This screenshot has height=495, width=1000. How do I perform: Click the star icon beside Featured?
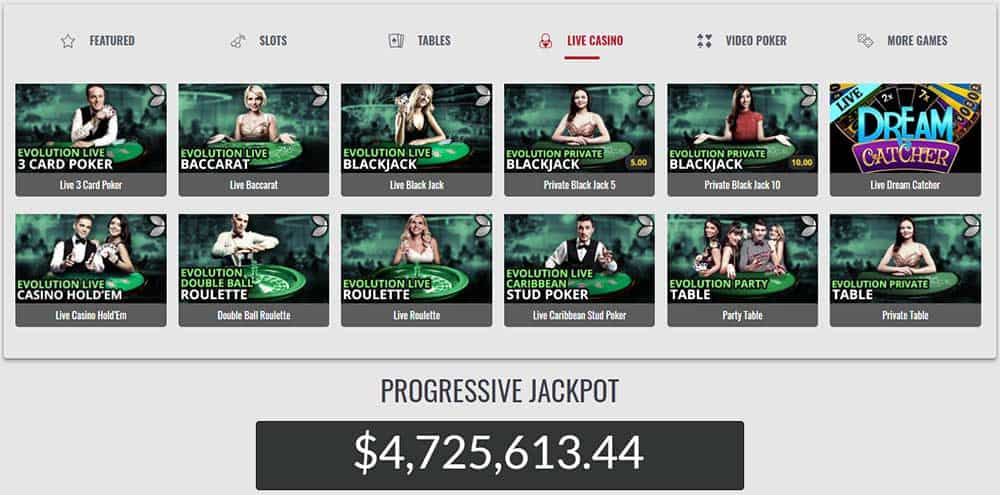68,41
